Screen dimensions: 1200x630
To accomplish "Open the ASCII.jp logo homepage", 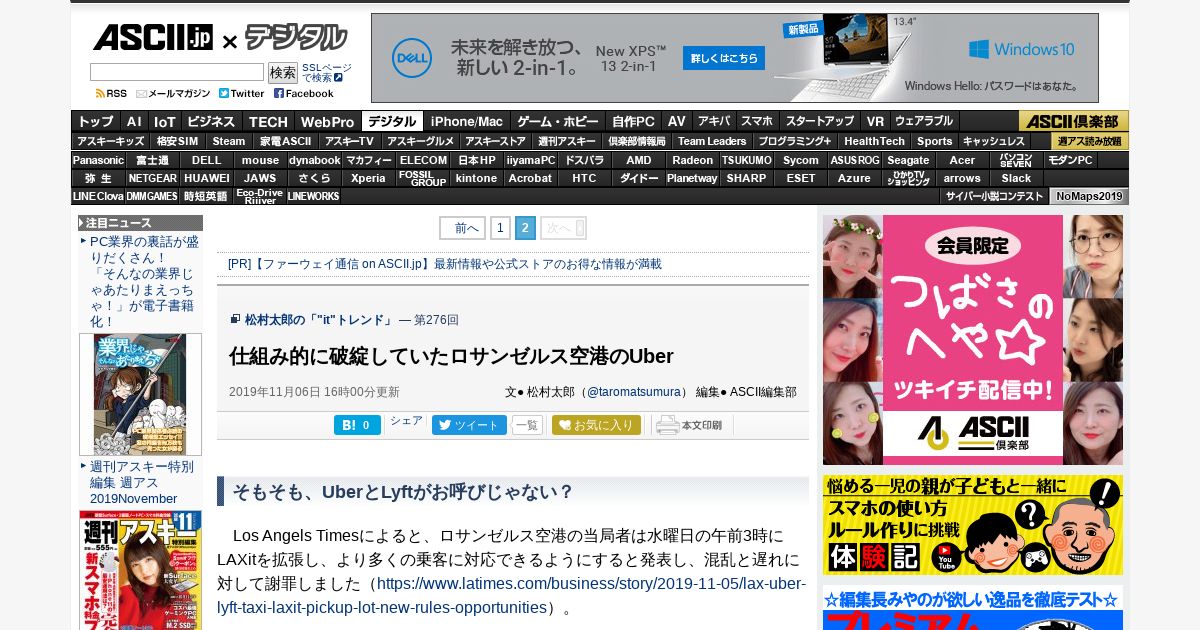I will (153, 38).
